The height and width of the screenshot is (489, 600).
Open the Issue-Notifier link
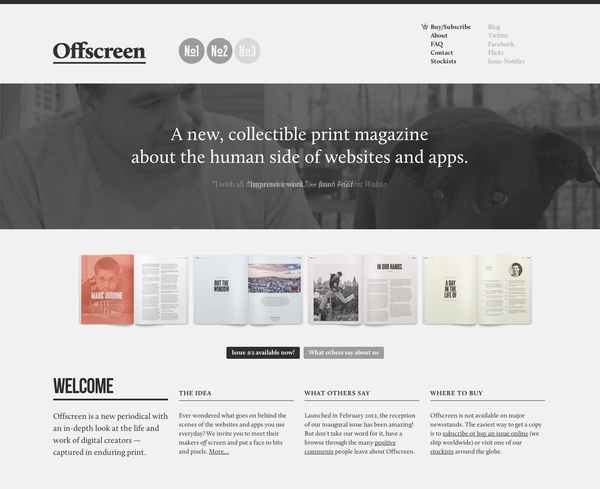[x=506, y=61]
